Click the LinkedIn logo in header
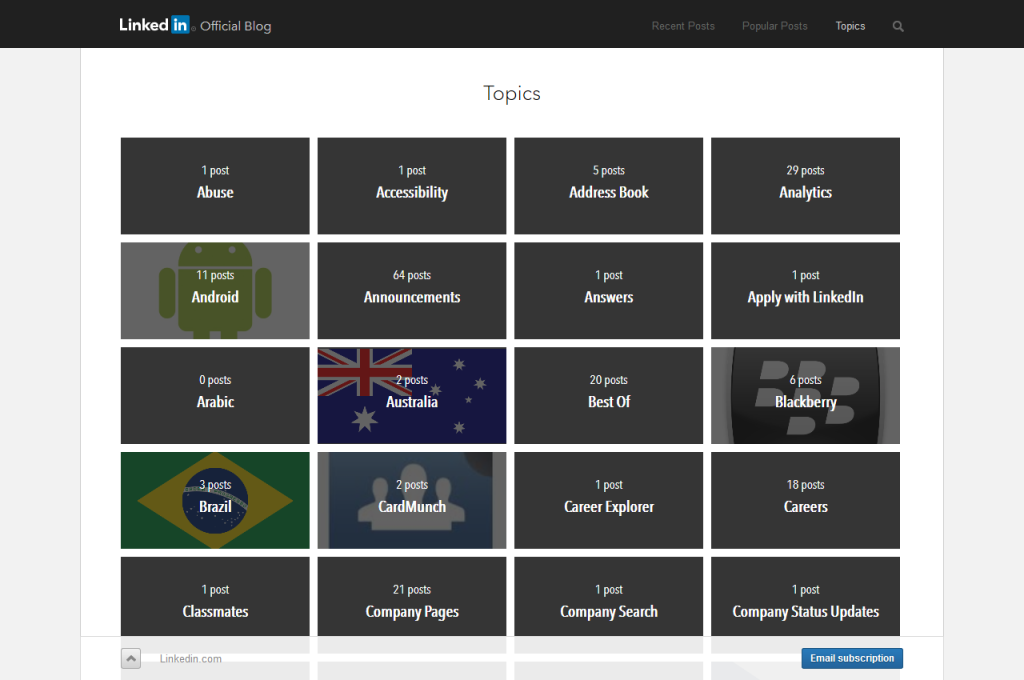This screenshot has height=680, width=1024. coord(154,25)
